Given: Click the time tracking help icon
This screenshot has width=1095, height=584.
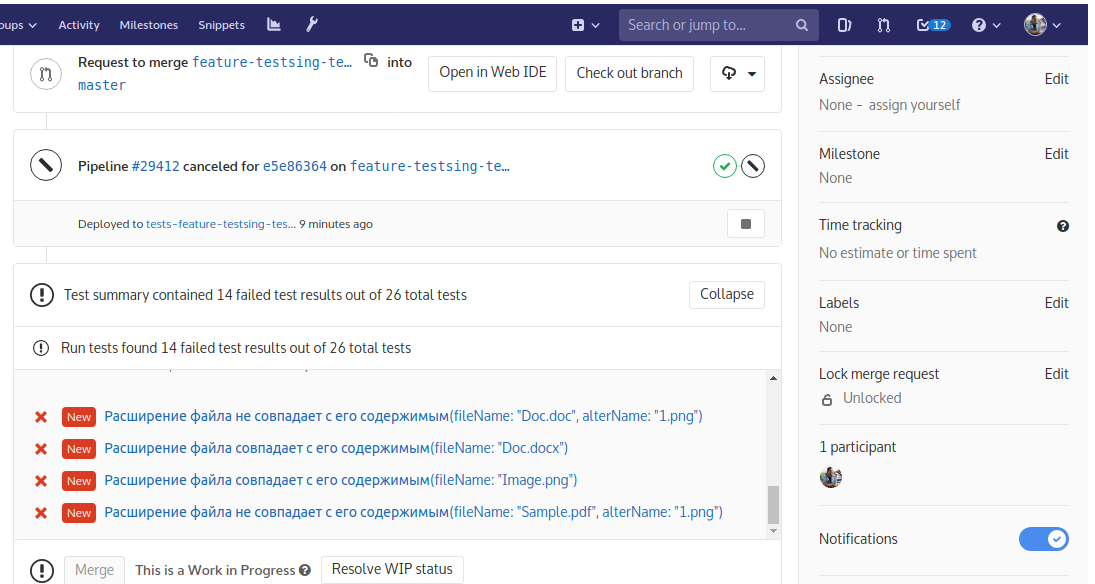Looking at the screenshot, I should pos(1062,226).
